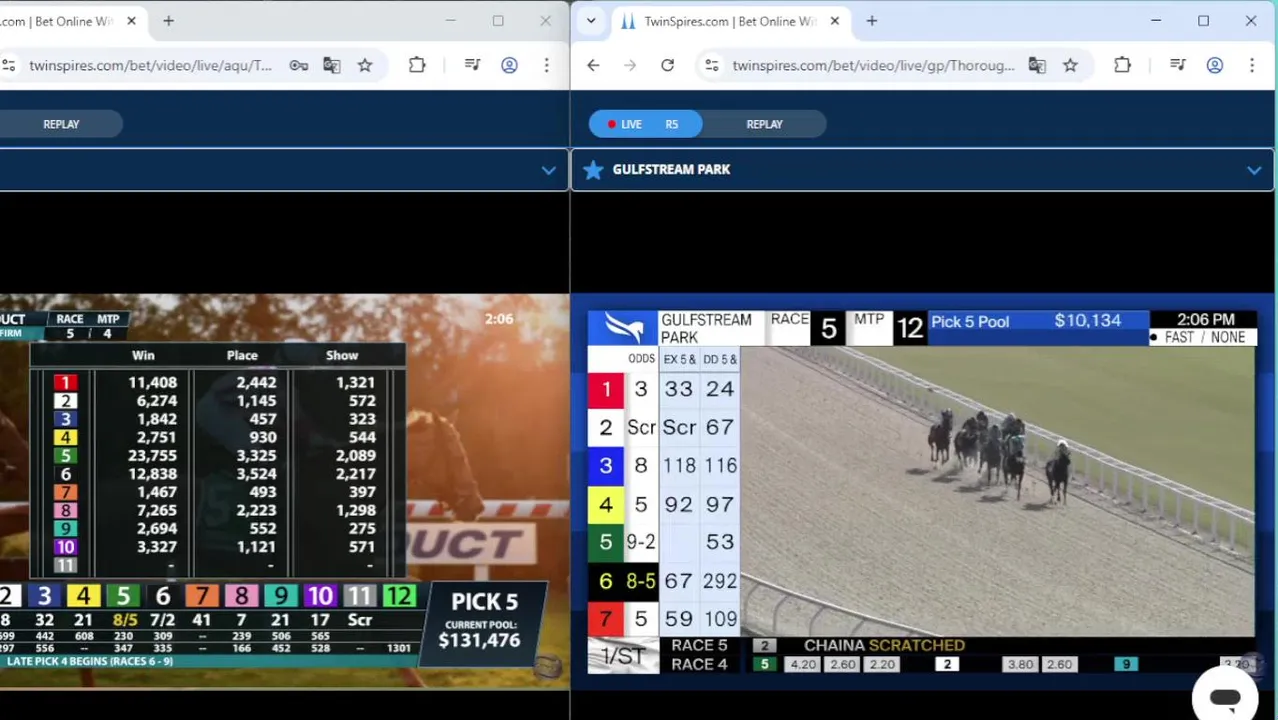View site information in right window
Image resolution: width=1278 pixels, height=720 pixels.
711,65
